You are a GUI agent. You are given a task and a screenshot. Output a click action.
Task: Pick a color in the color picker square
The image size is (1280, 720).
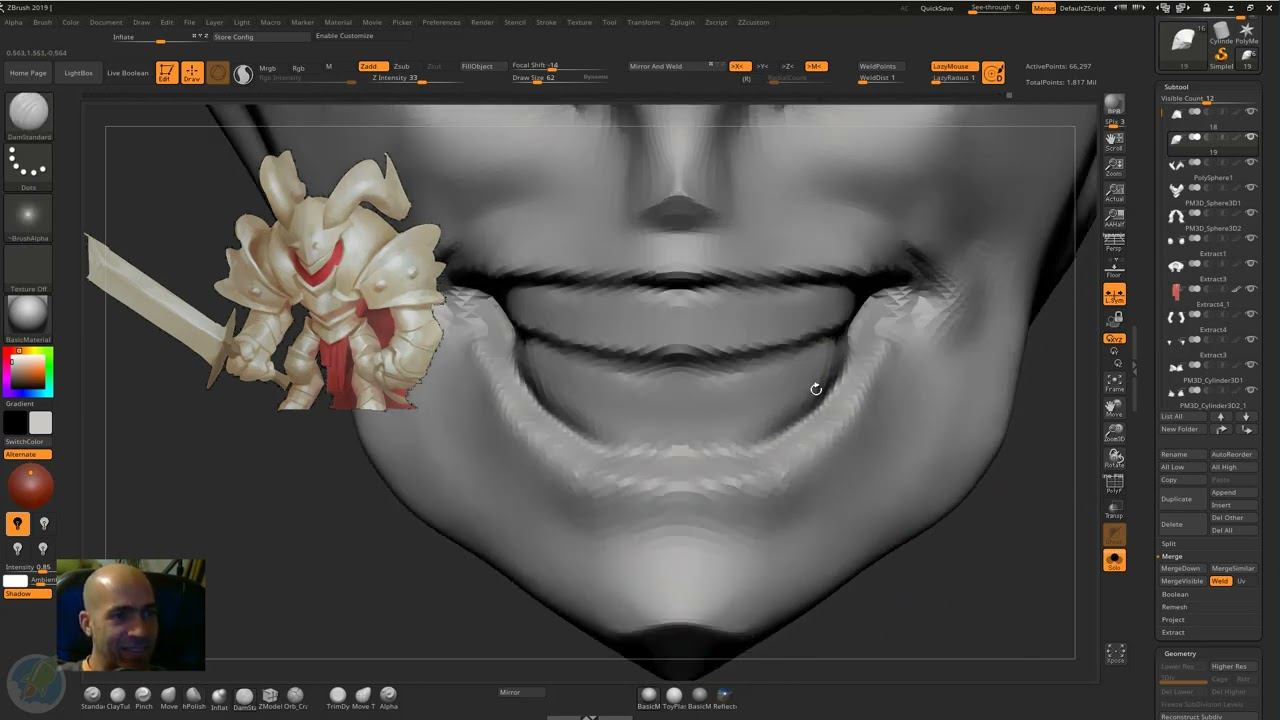(x=28, y=373)
